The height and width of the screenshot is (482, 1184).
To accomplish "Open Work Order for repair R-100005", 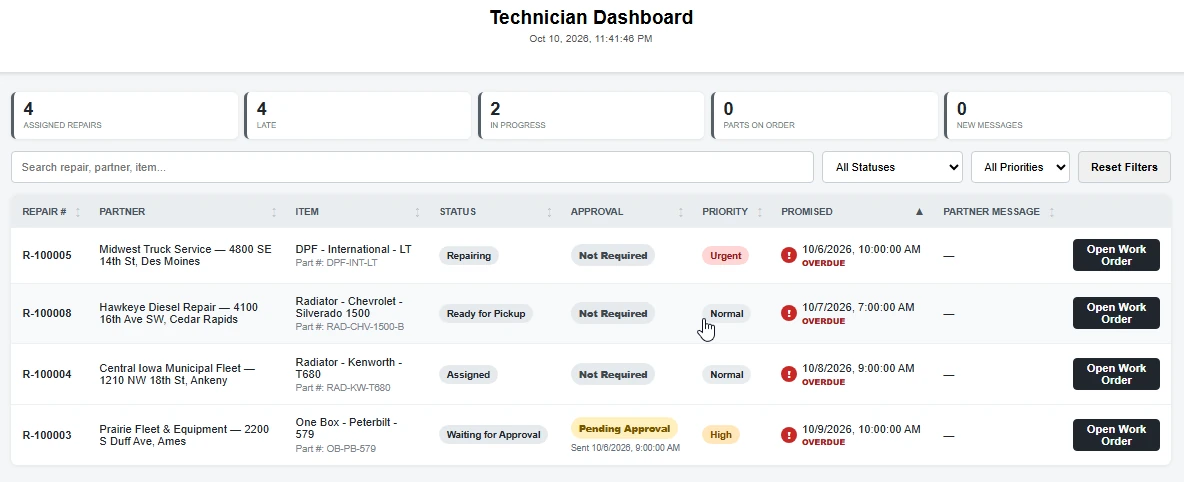I will 1116,255.
